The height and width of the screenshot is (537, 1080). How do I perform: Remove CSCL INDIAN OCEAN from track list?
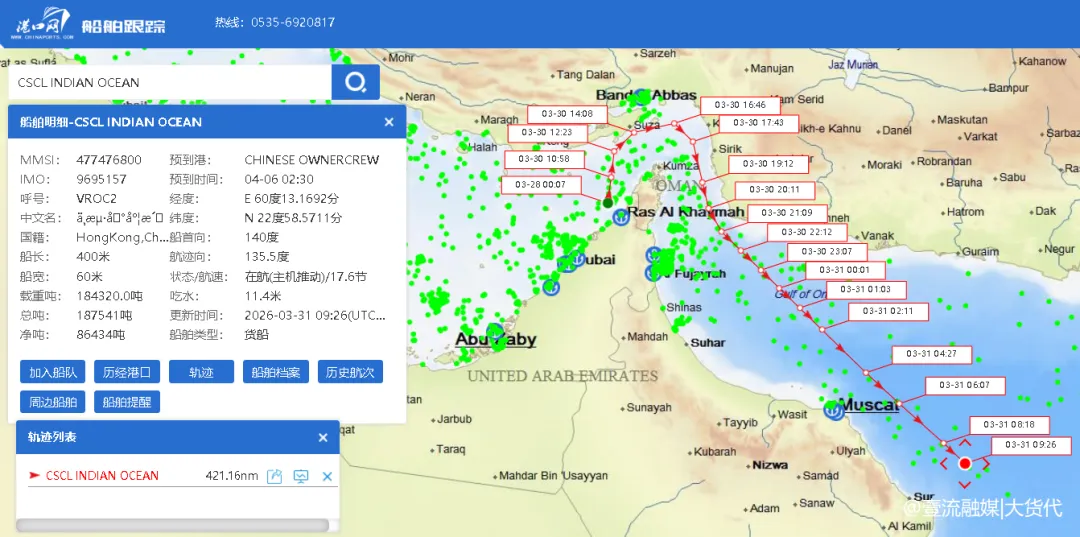(x=327, y=476)
